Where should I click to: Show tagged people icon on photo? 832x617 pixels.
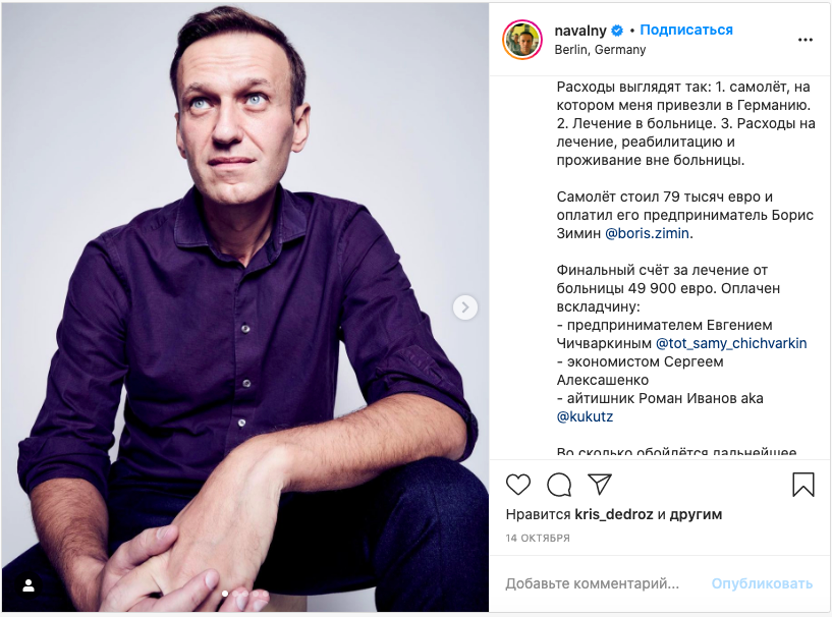[29, 586]
